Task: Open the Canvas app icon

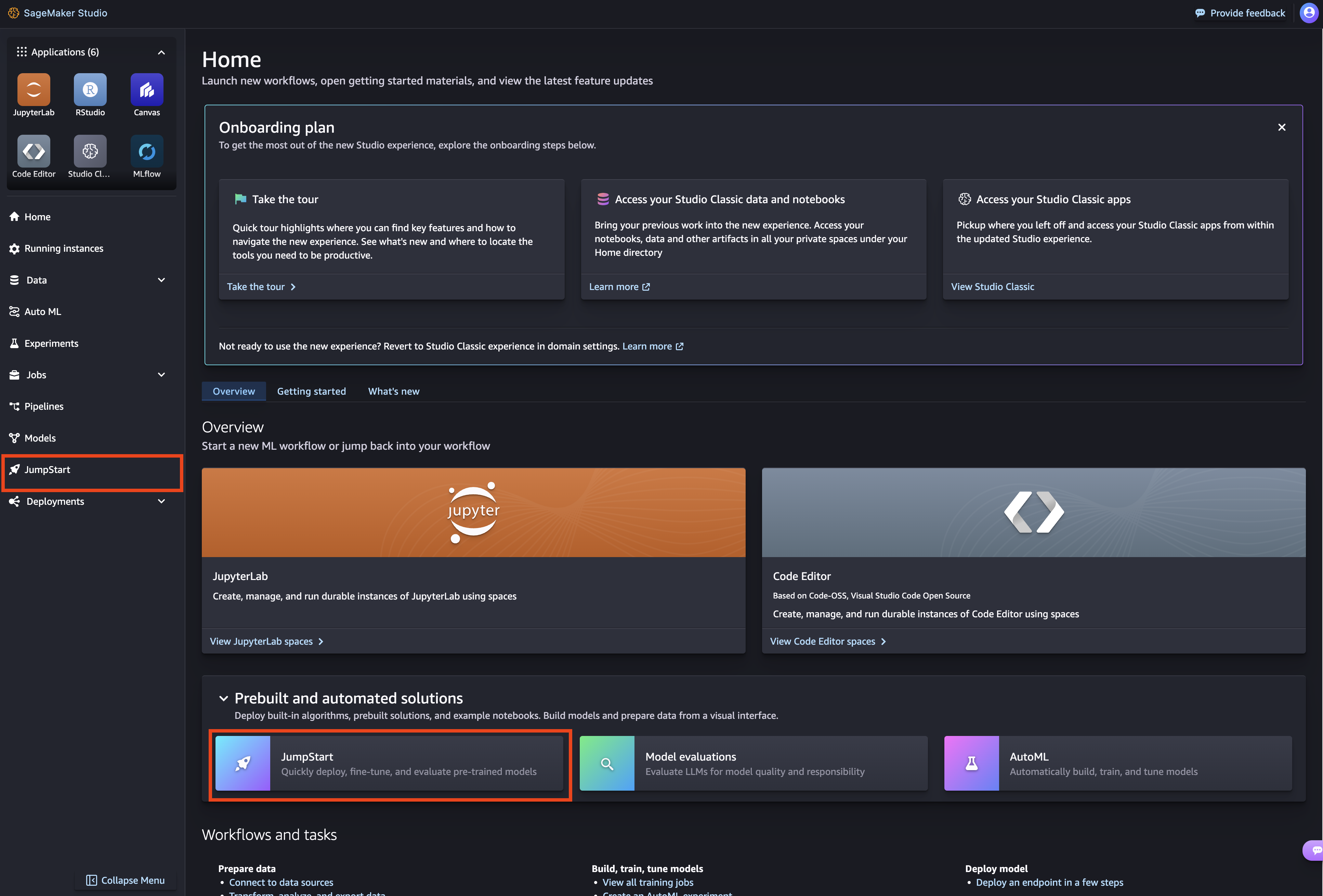Action: 147,89
